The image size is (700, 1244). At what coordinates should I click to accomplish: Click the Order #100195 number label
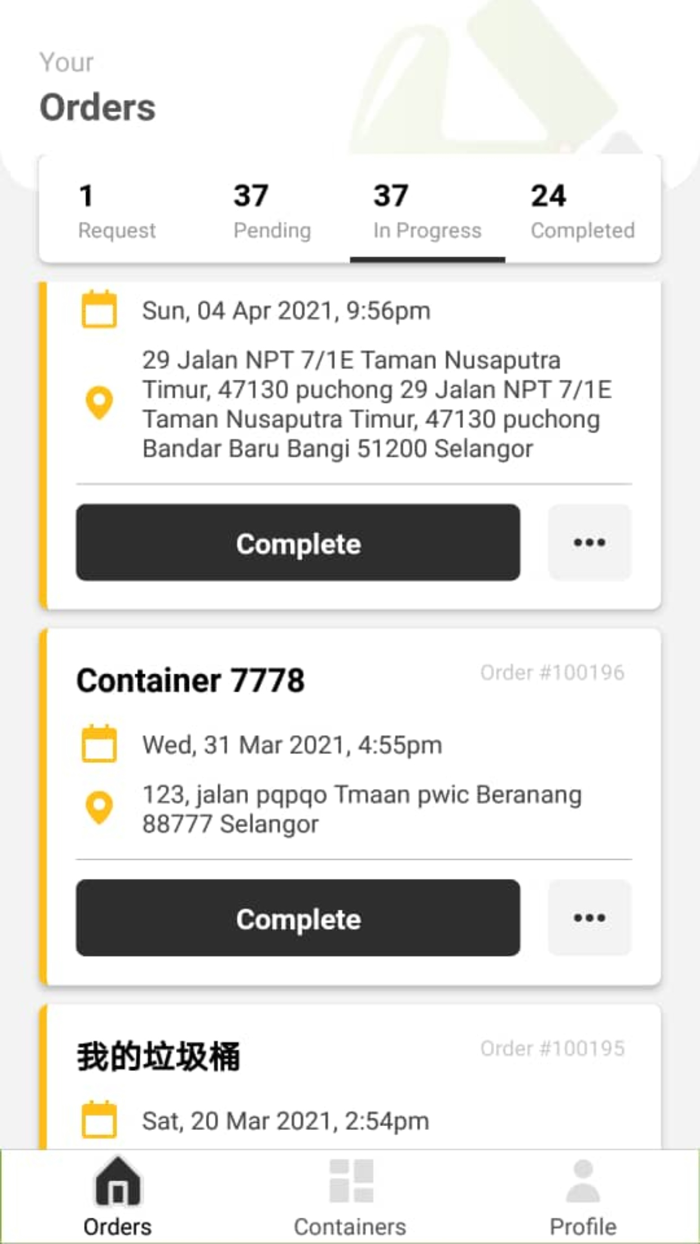click(x=552, y=1048)
